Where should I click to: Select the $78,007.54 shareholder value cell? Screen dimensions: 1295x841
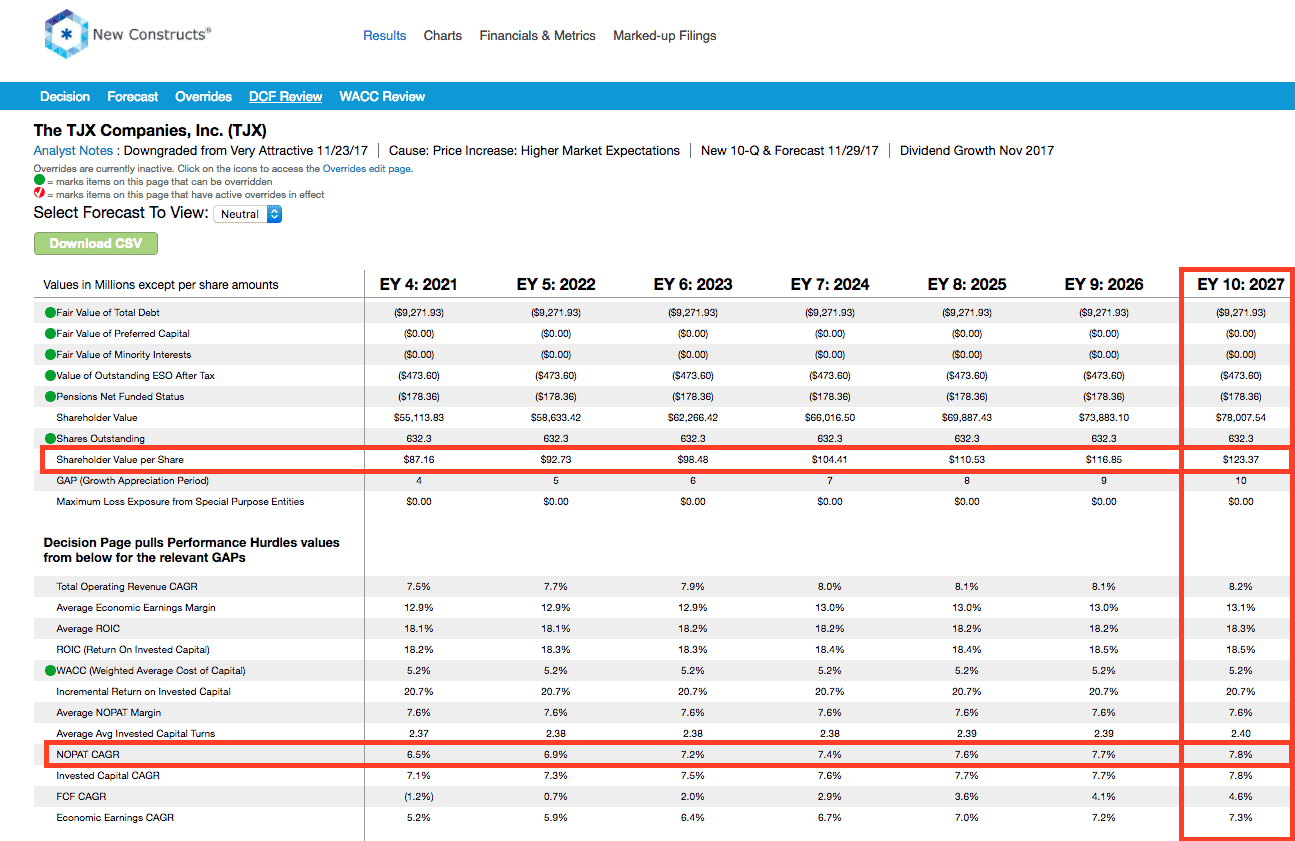(x=1241, y=418)
